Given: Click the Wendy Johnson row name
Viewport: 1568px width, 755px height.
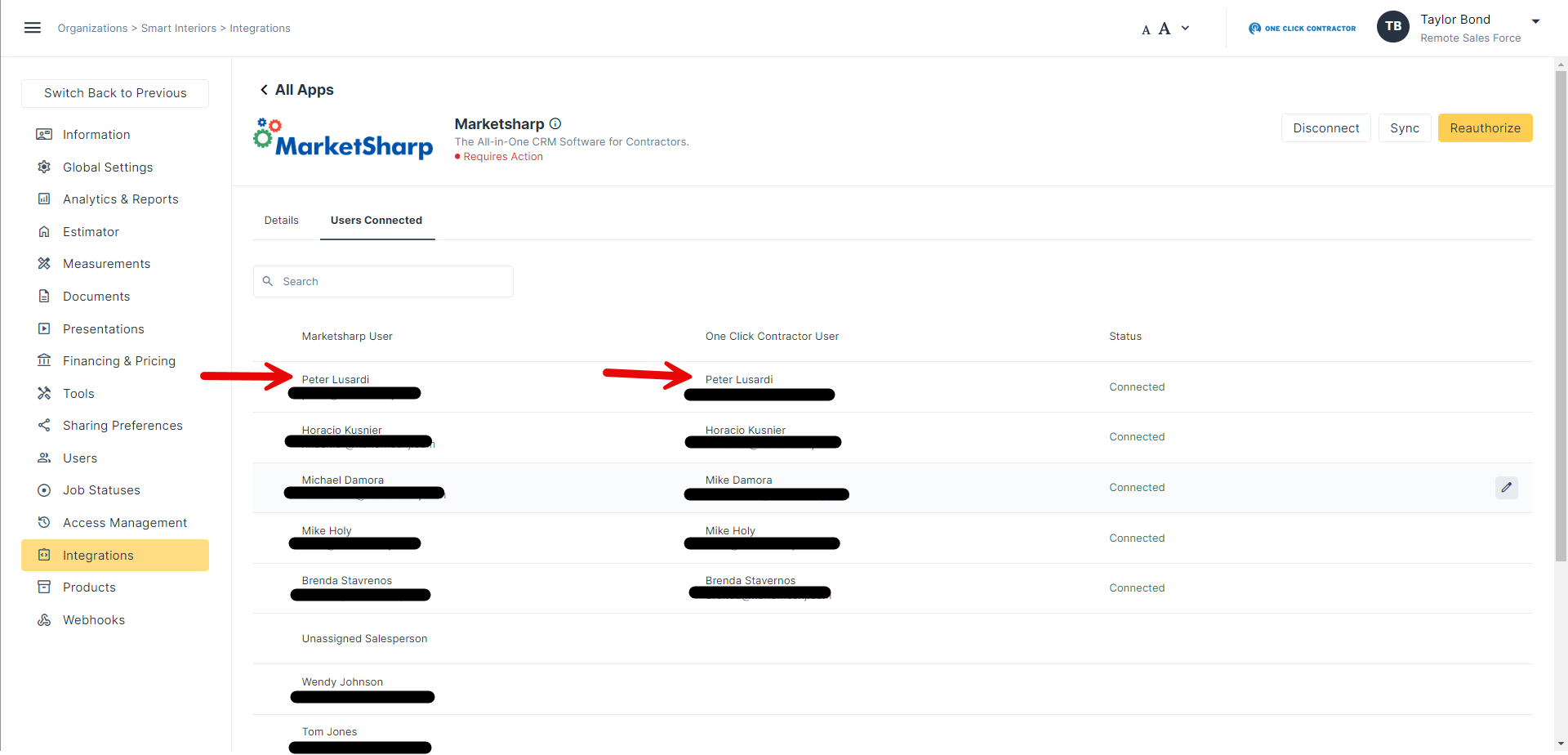Looking at the screenshot, I should (342, 681).
